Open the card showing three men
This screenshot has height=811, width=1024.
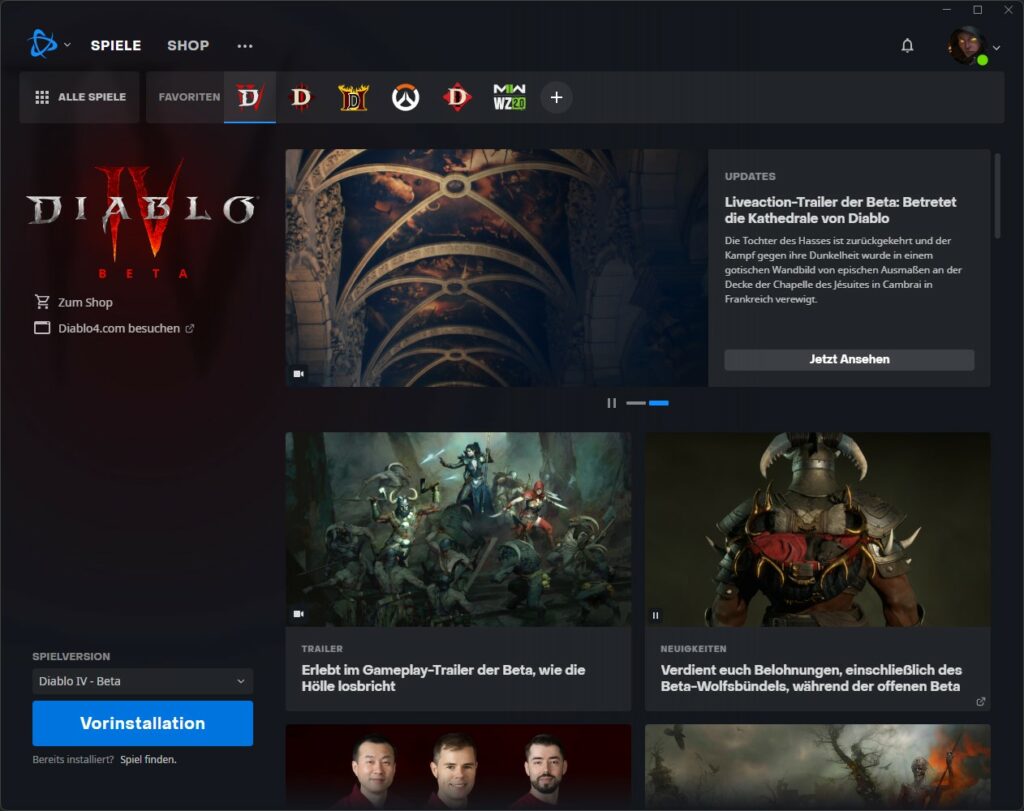(458, 767)
